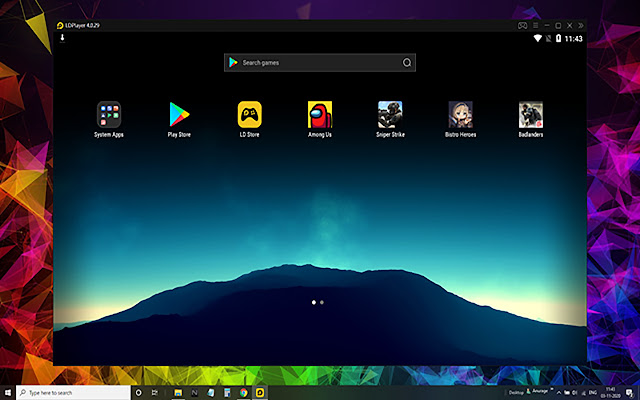The width and height of the screenshot is (640, 400).
Task: Open the LDPlayer hamburger menu
Action: [535, 23]
